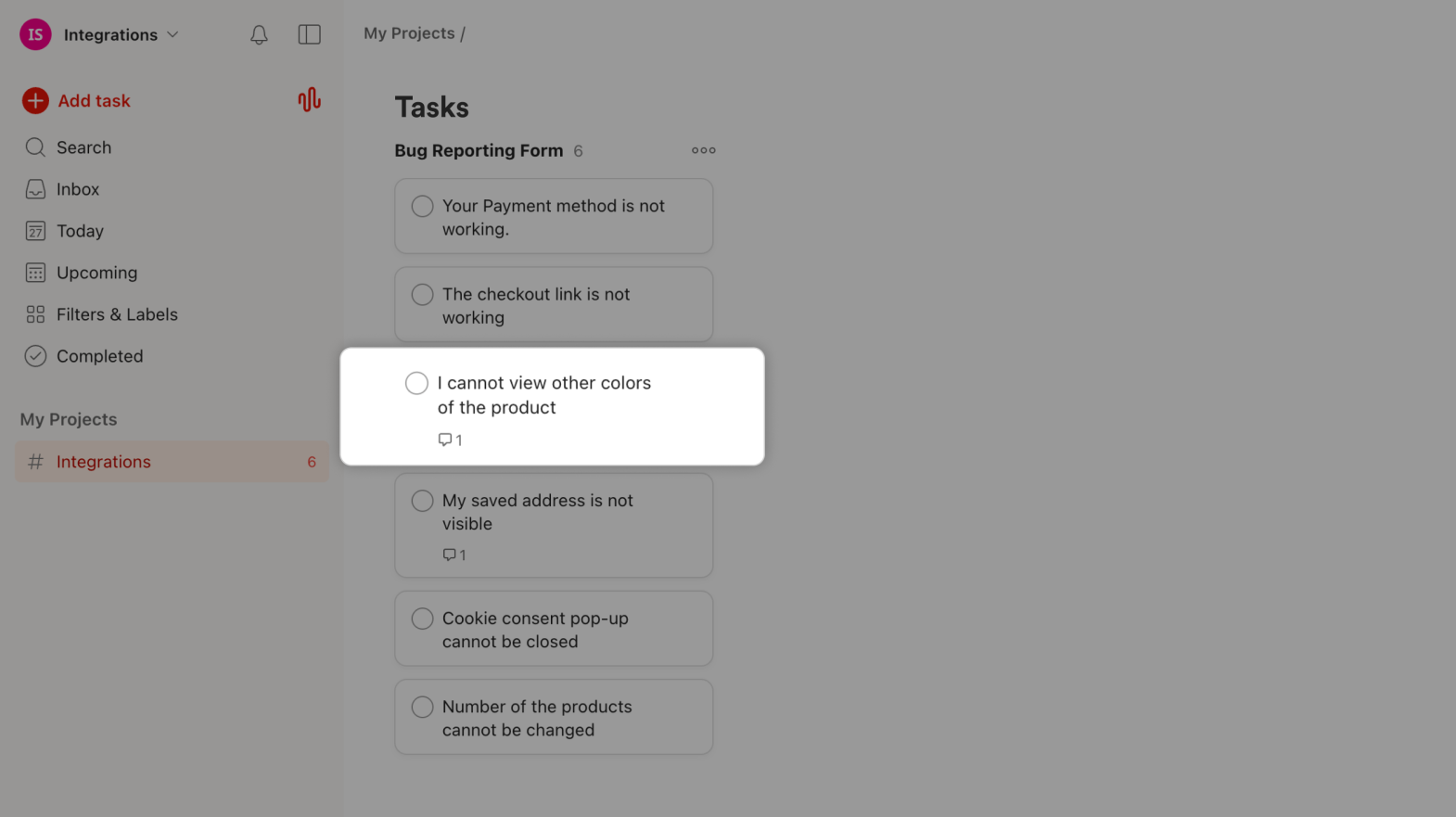Open Completed via the checkmark icon
1456x817 pixels.
tap(34, 355)
